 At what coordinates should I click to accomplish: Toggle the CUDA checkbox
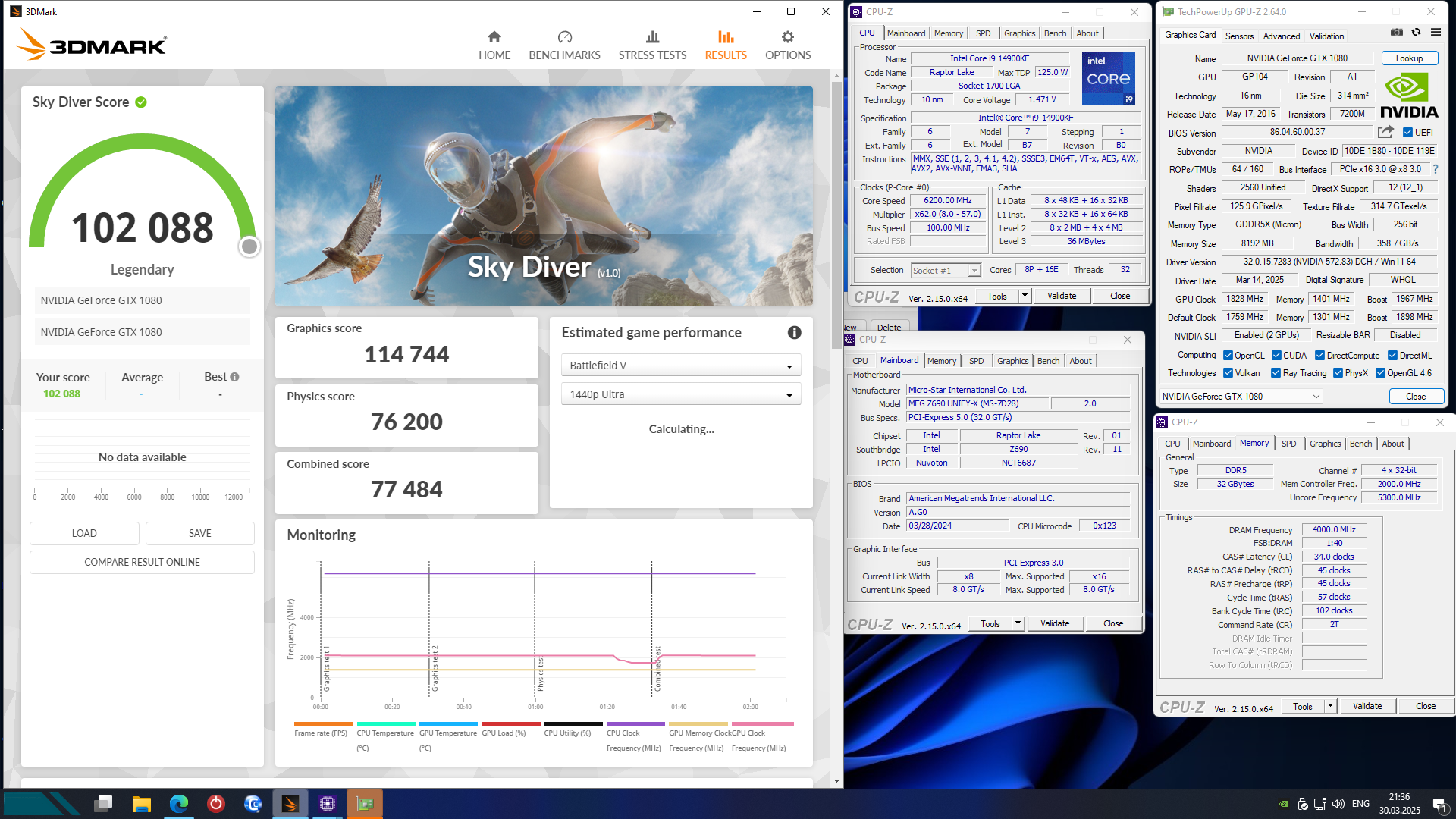click(1276, 356)
